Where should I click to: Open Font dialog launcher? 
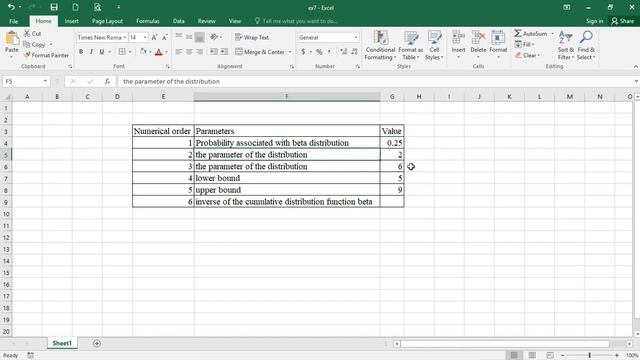168,66
